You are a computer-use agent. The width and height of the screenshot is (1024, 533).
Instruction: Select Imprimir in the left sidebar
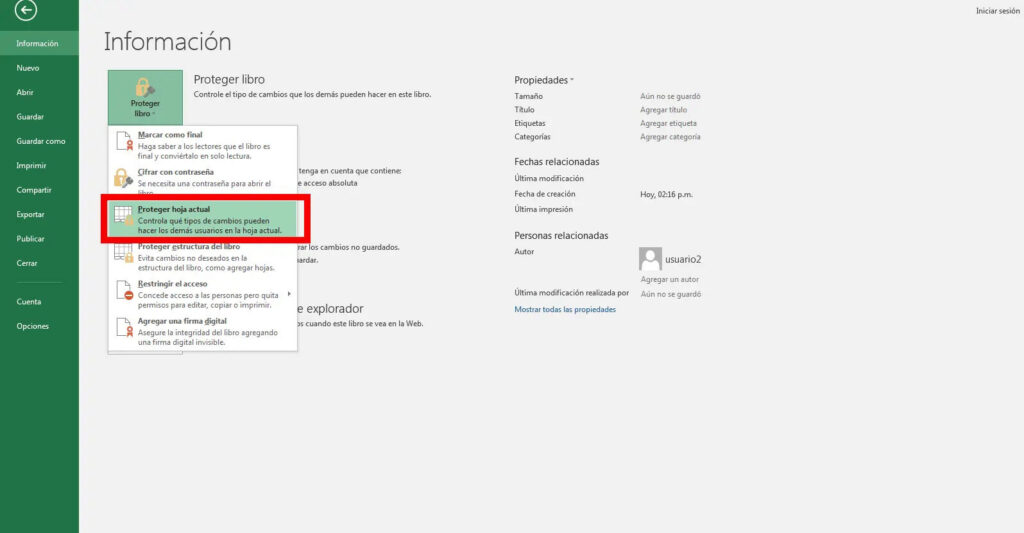tap(31, 165)
